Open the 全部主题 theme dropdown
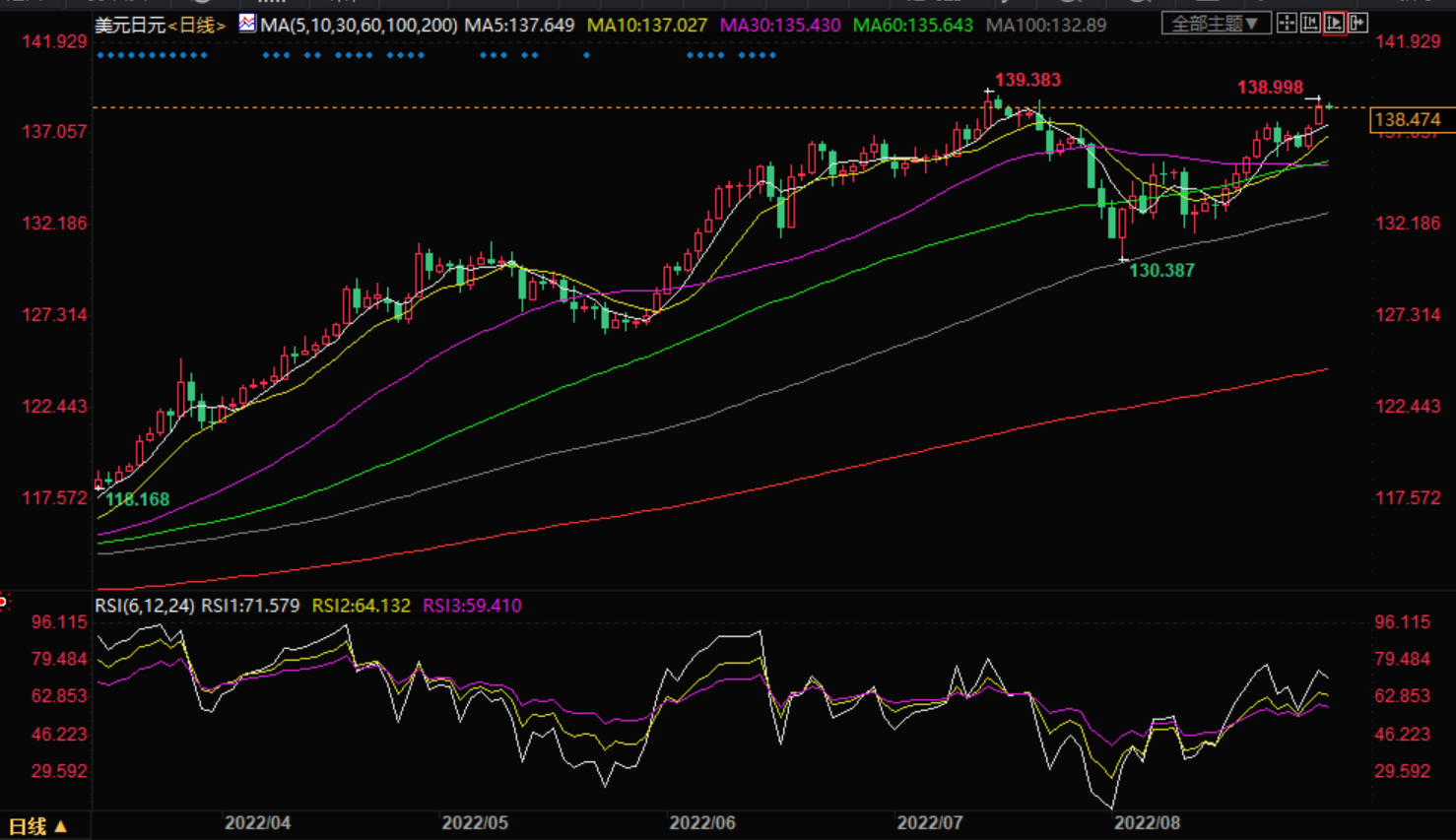Viewport: 1456px width, 840px height. click(1216, 23)
